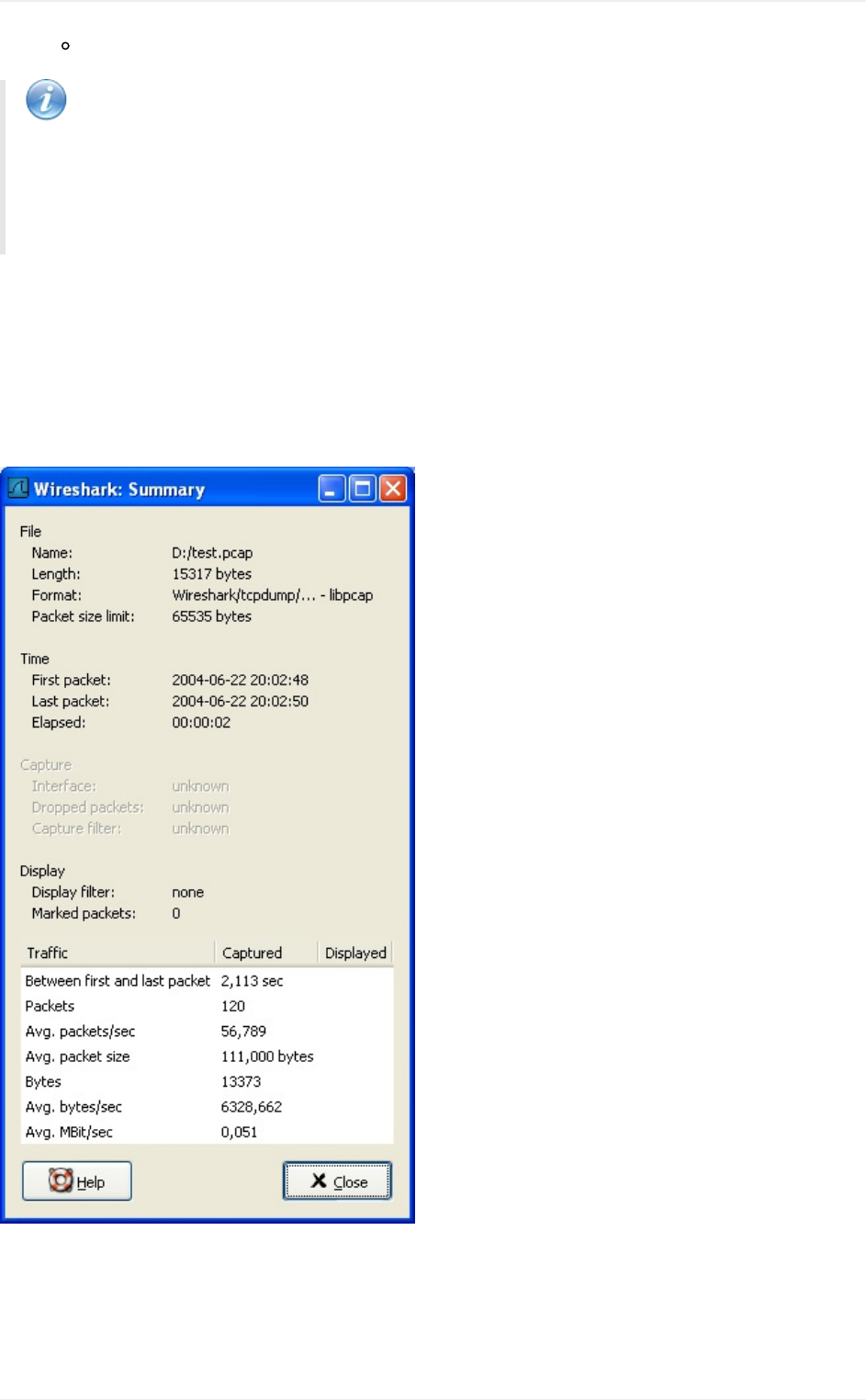Click the 56,789 captured value
This screenshot has width=866, height=1400.
pos(243,1032)
